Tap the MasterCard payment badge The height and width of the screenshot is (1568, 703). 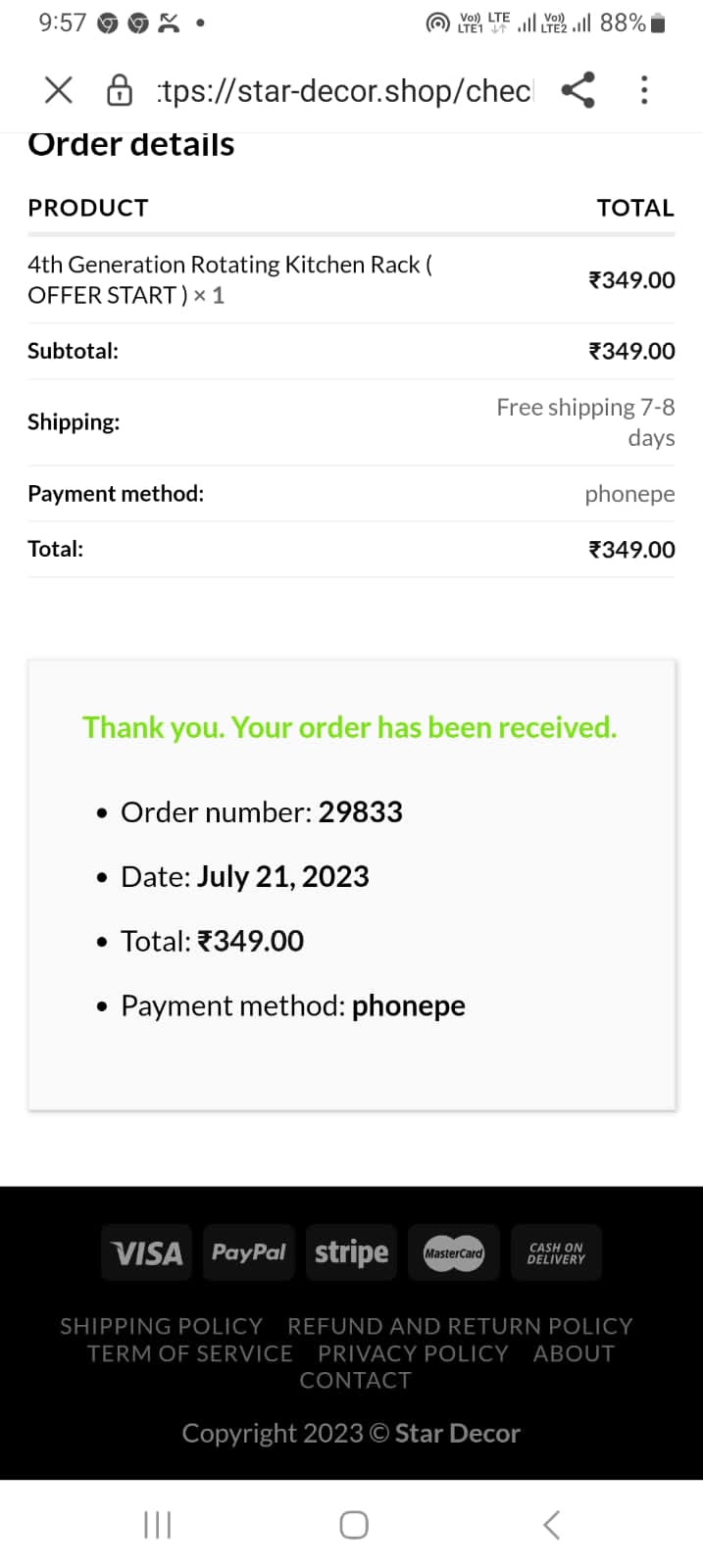pyautogui.click(x=453, y=1252)
